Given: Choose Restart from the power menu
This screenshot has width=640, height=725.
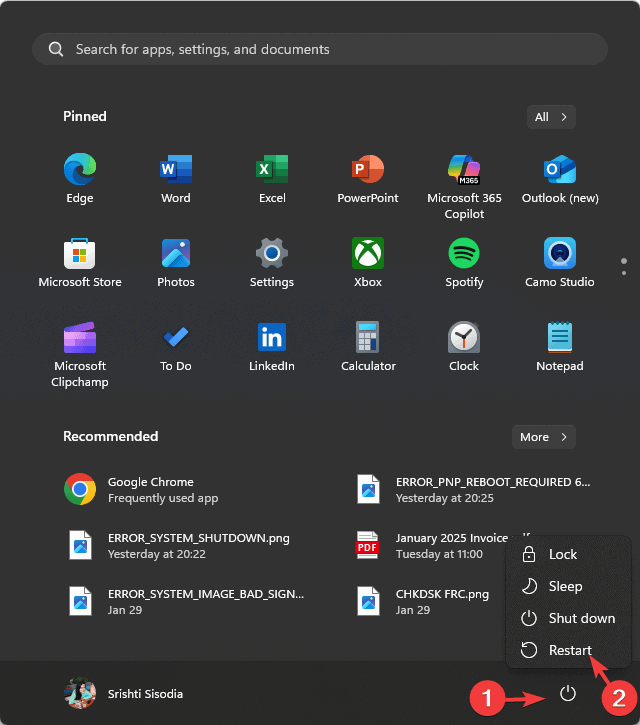Looking at the screenshot, I should click(568, 650).
